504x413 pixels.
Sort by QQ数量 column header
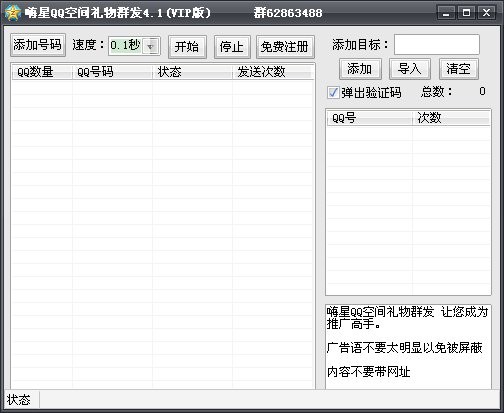(42, 72)
